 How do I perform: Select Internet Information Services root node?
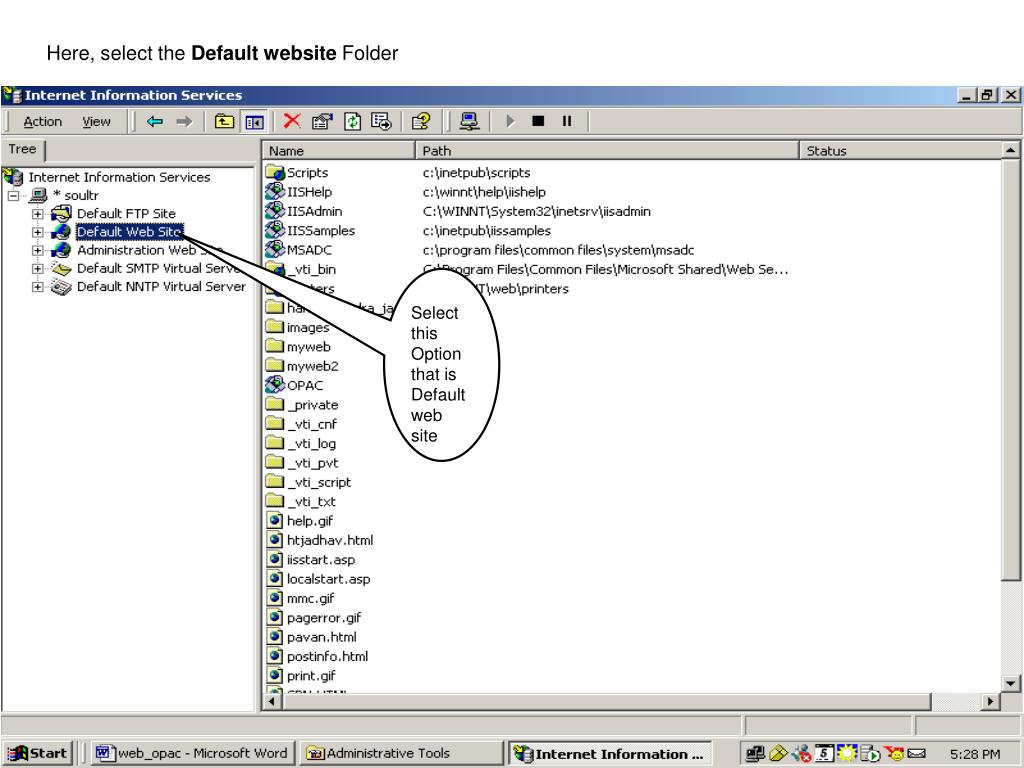pos(119,177)
